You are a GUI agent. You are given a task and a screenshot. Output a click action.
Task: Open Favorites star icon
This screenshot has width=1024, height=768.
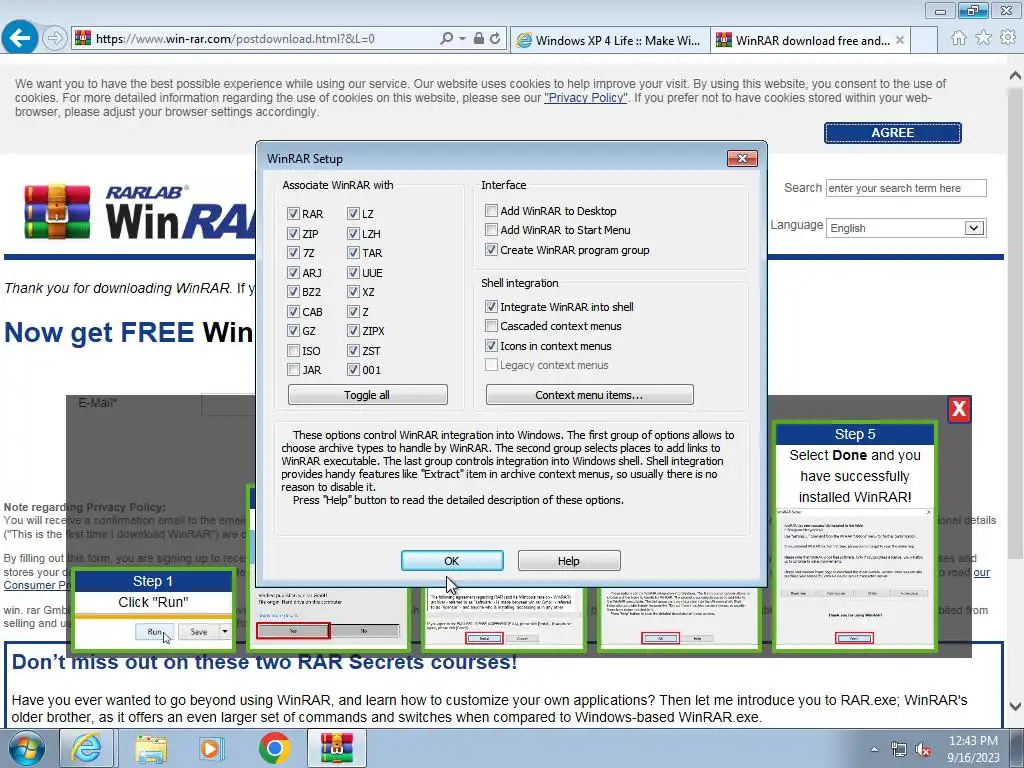983,38
